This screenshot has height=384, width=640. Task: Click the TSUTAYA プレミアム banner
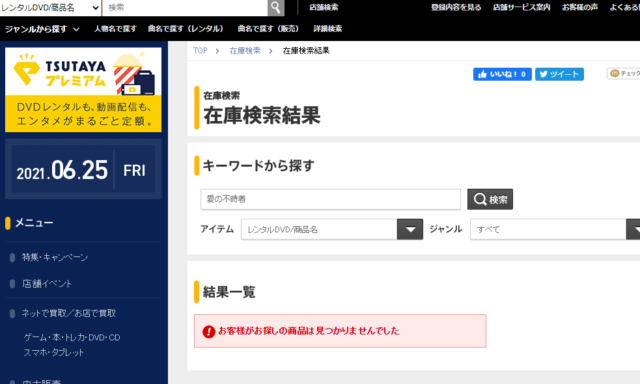[83, 90]
